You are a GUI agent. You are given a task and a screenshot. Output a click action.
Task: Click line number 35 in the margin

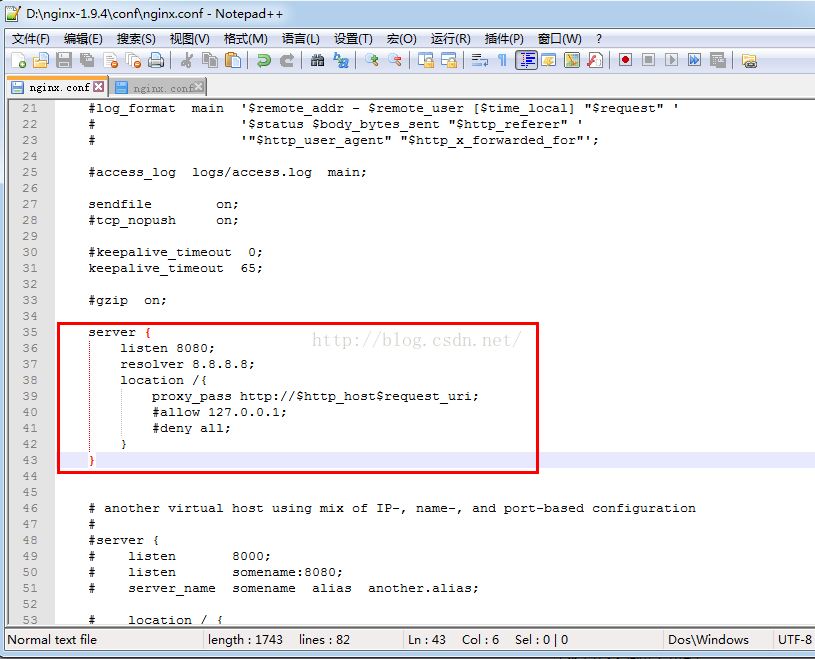(30, 332)
